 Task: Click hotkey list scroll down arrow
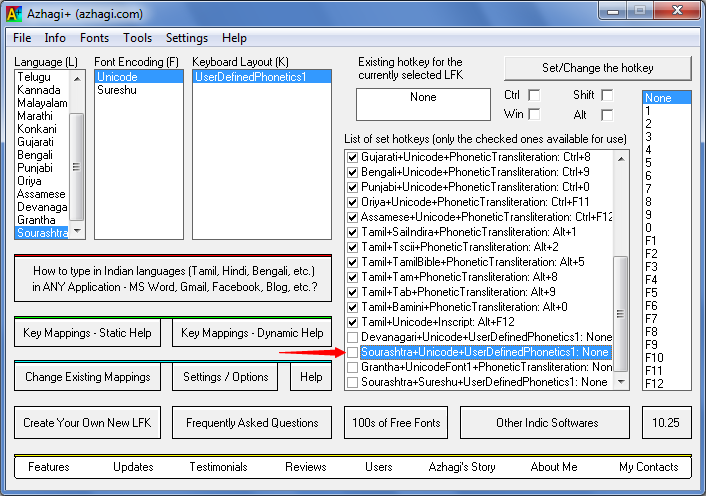621,382
